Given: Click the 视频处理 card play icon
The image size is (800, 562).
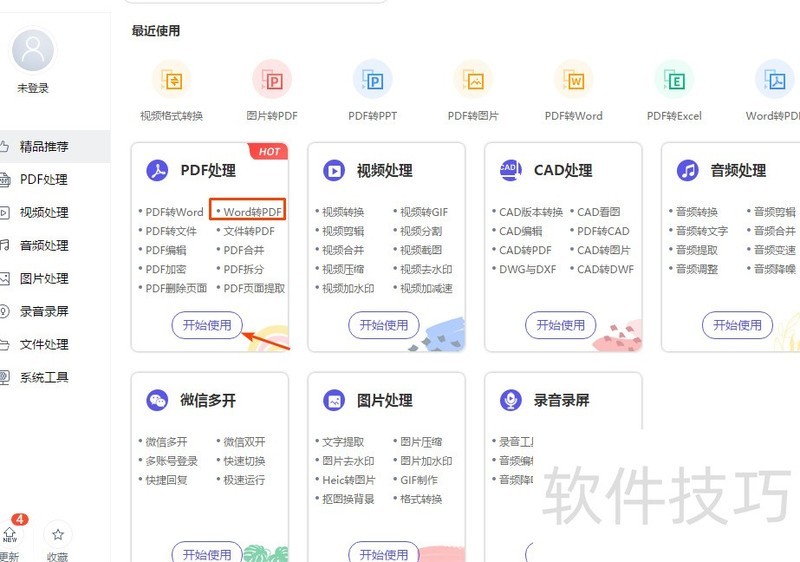Looking at the screenshot, I should [334, 170].
